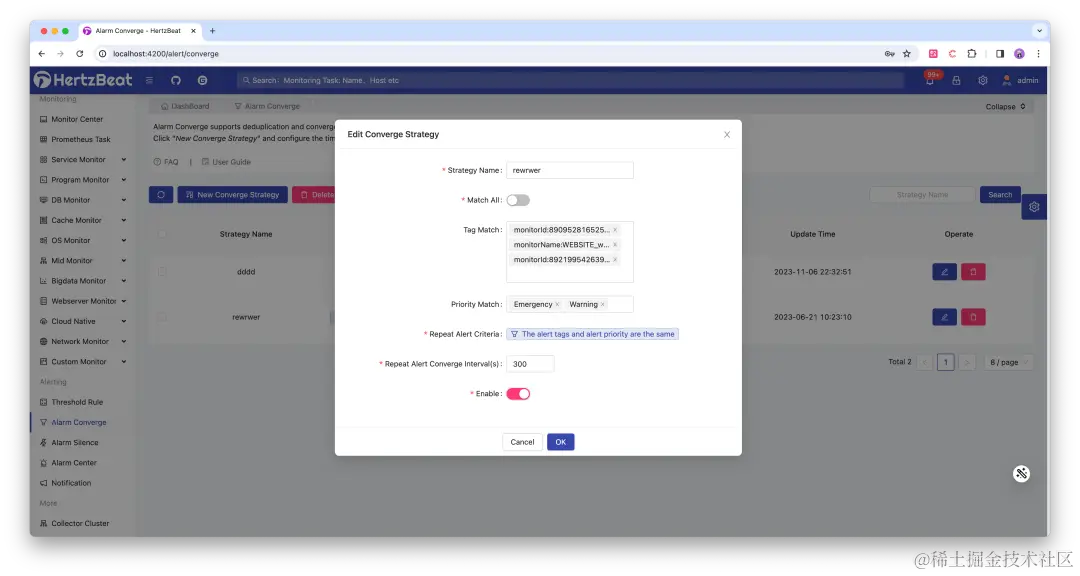Image resolution: width=1080 pixels, height=576 pixels.
Task: Close the Edit Converge Strategy dialog
Action: [727, 134]
